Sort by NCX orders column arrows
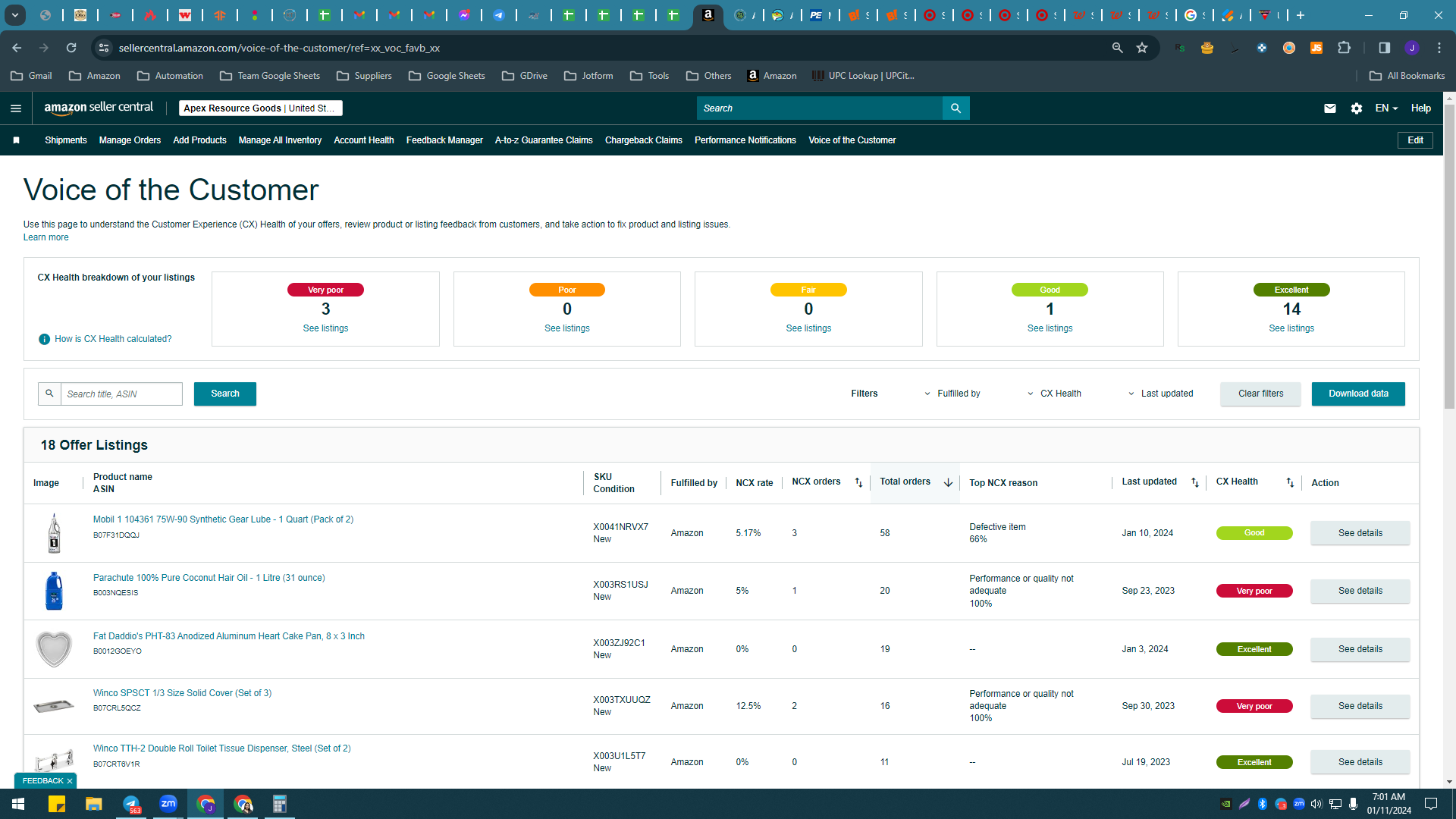The image size is (1456, 819). pyautogui.click(x=858, y=482)
